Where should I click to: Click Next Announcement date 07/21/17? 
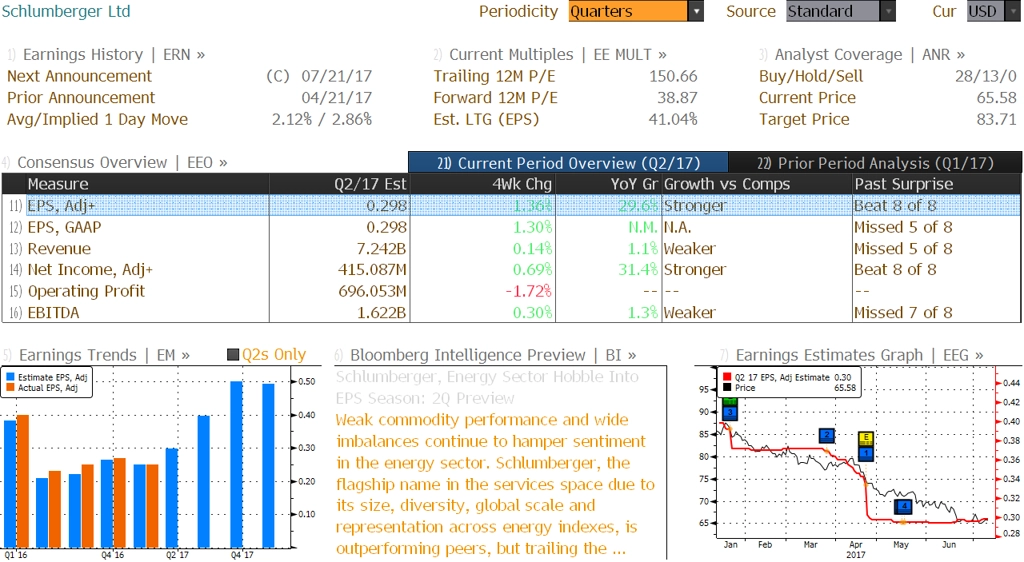point(336,76)
